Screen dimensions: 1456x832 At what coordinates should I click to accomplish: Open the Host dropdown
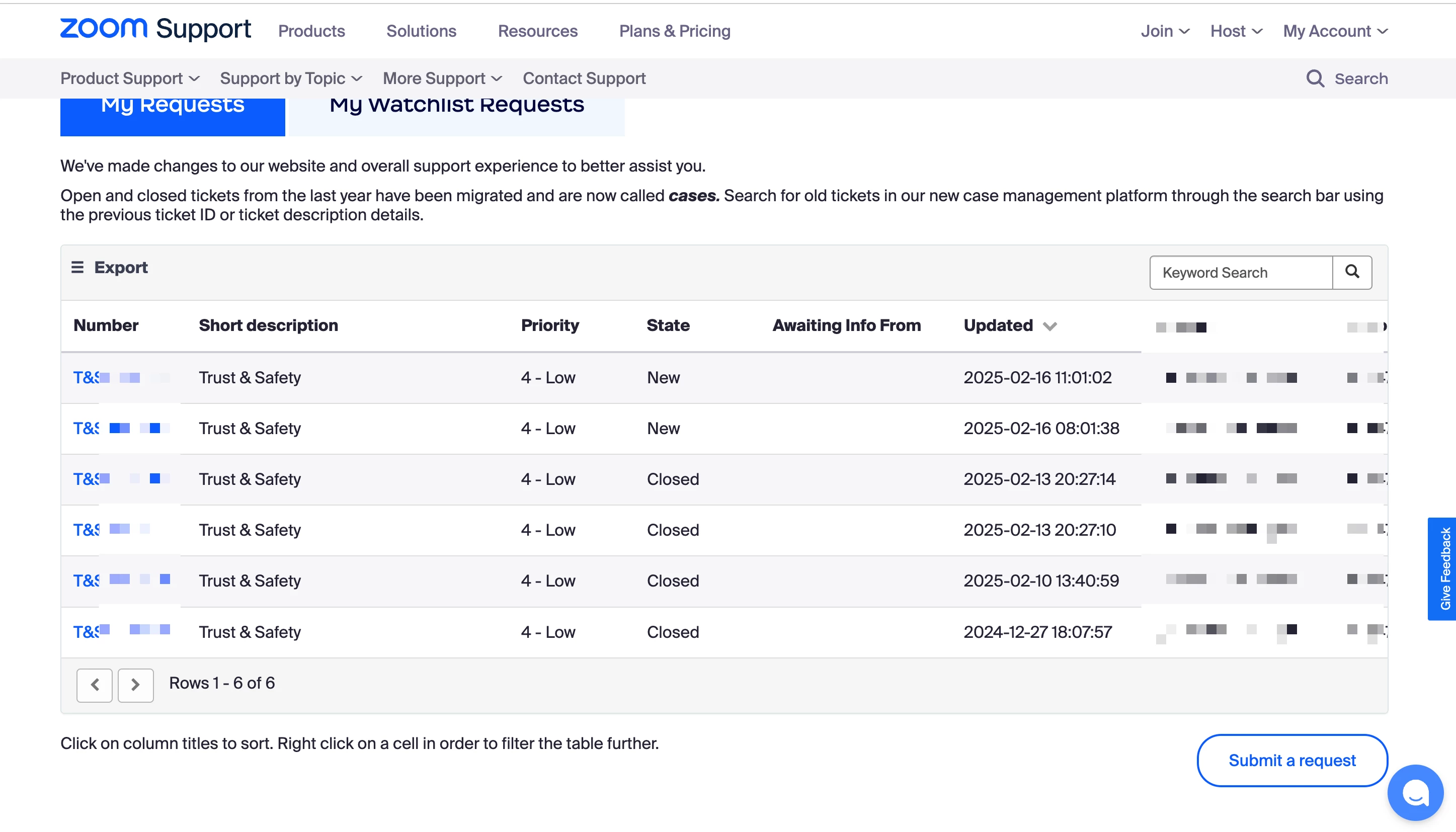pos(1236,31)
